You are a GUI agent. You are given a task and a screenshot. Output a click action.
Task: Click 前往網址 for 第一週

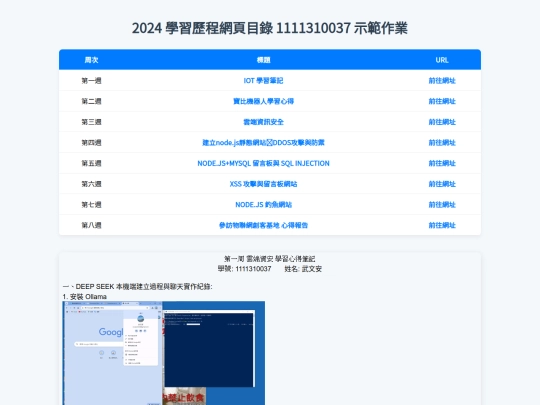442,81
